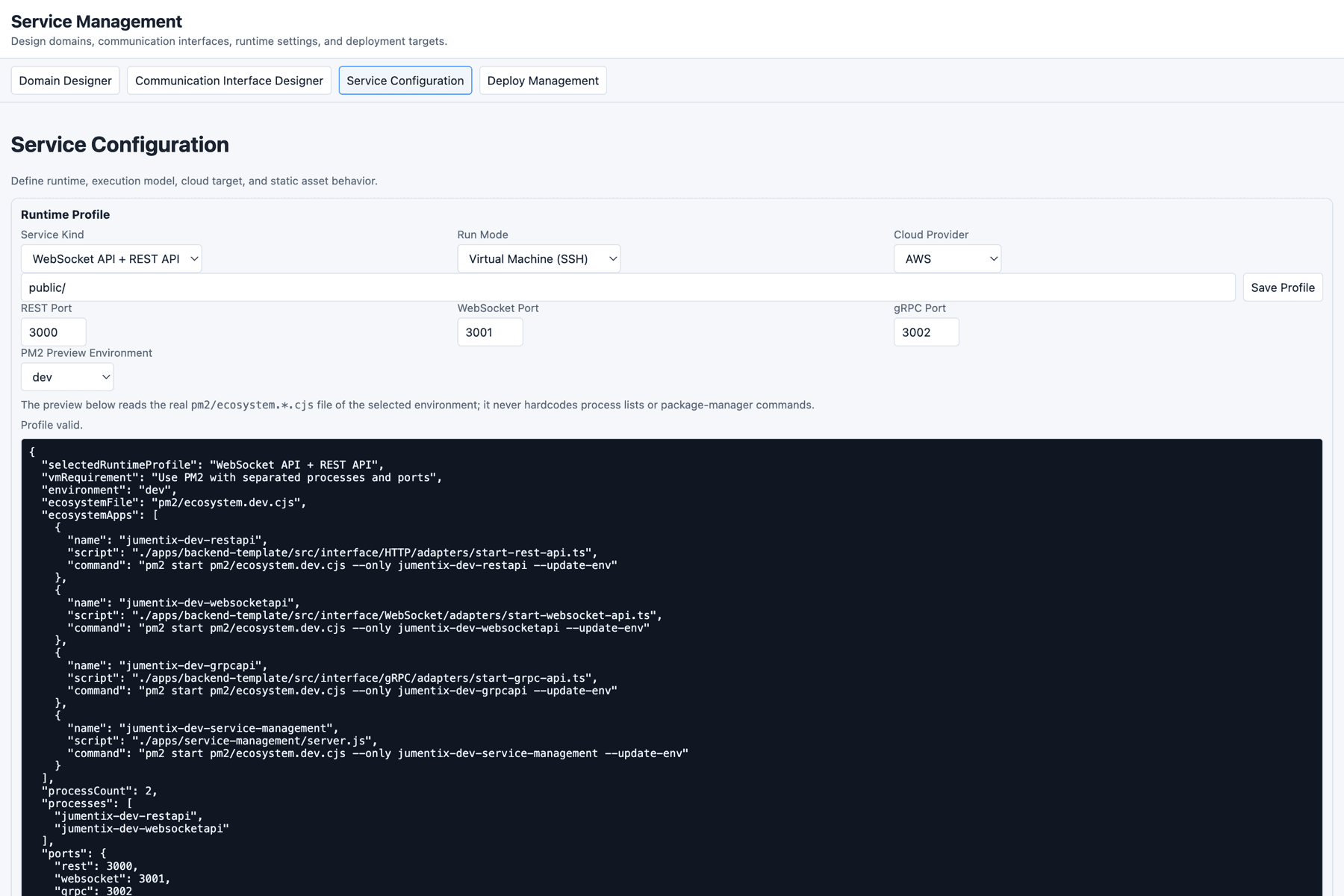
Task: Click the PM2 Preview Environment label
Action: pos(87,352)
